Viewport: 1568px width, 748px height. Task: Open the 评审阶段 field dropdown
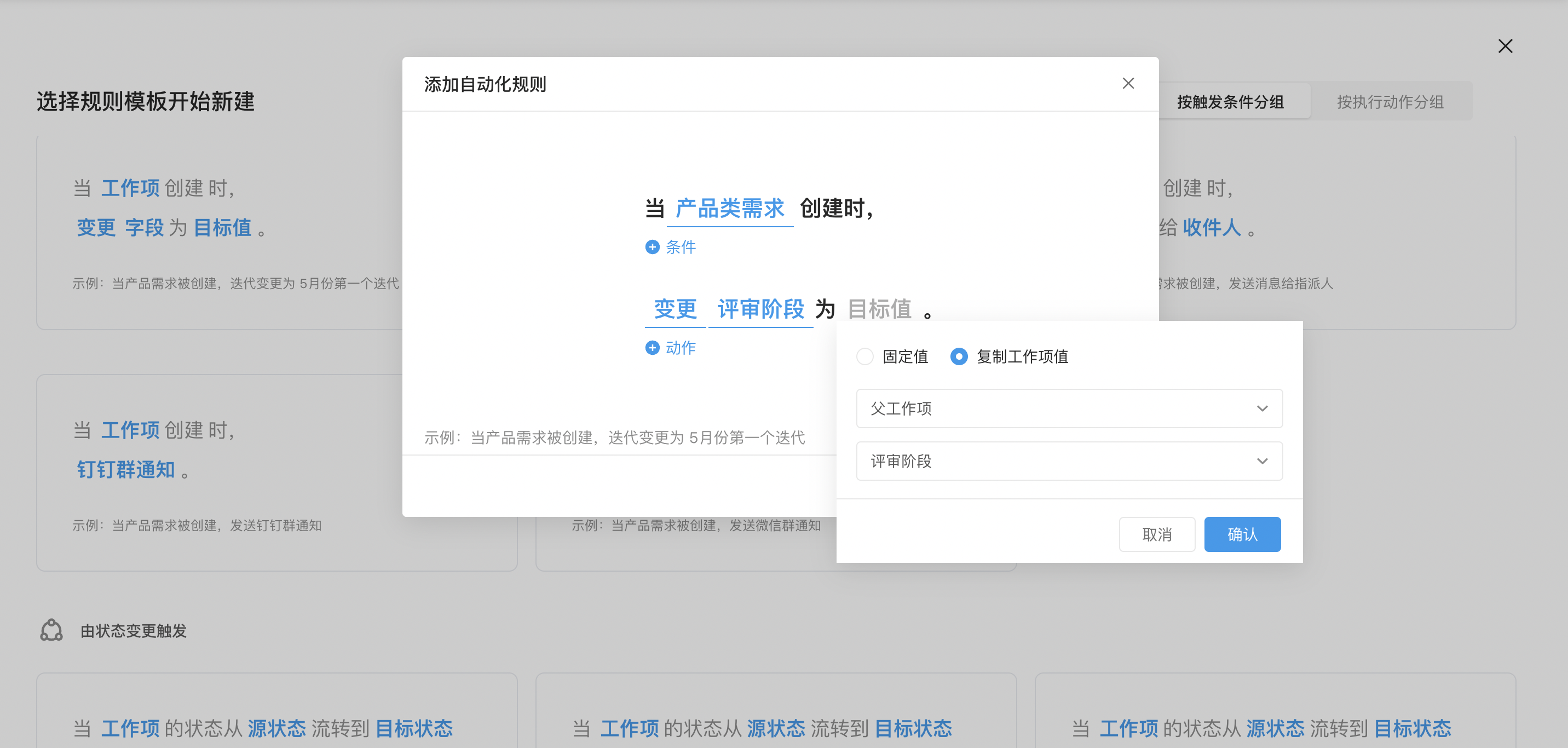(1069, 461)
